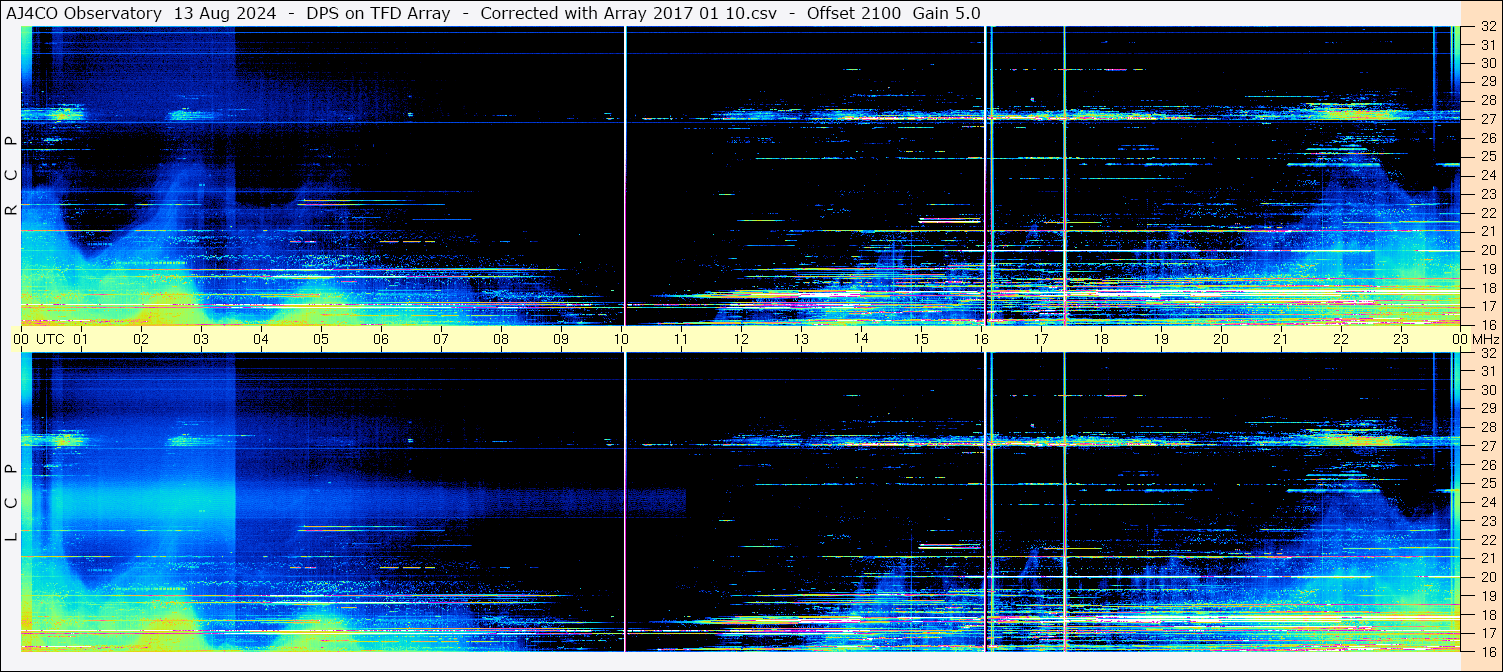Click the white vertical marker at 10 UTC in LCP
This screenshot has height=672, width=1503.
(625, 502)
